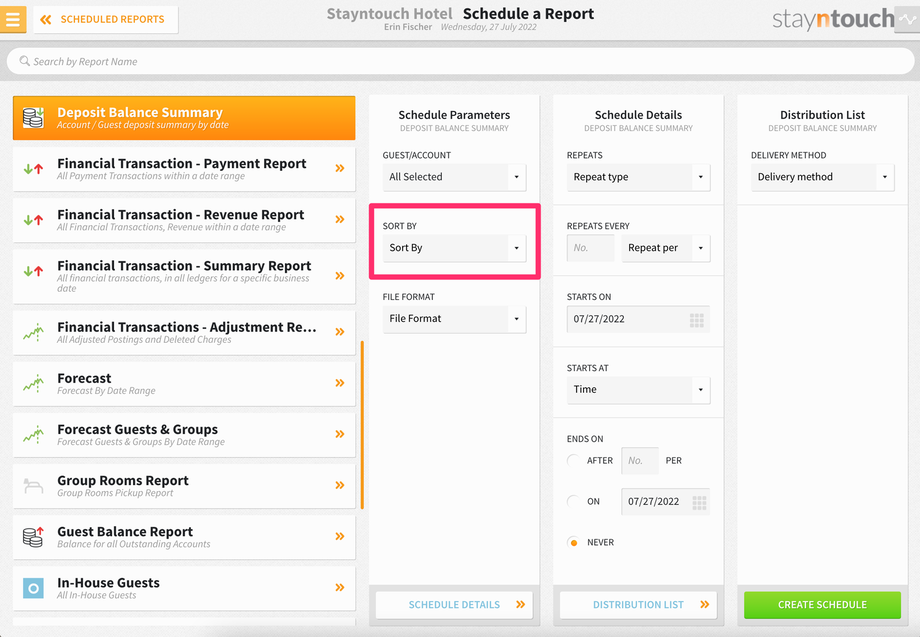Open the File Format dropdown

click(454, 319)
